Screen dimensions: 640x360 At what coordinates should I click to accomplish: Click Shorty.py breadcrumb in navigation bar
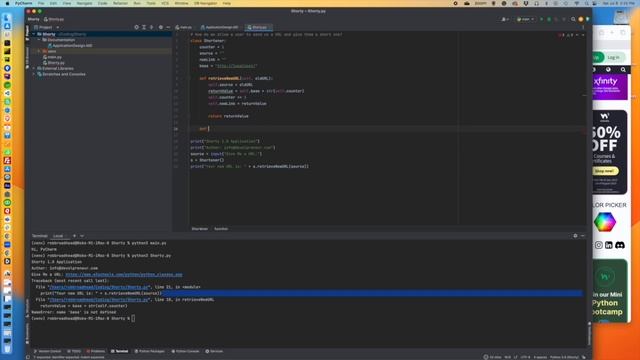[54, 19]
